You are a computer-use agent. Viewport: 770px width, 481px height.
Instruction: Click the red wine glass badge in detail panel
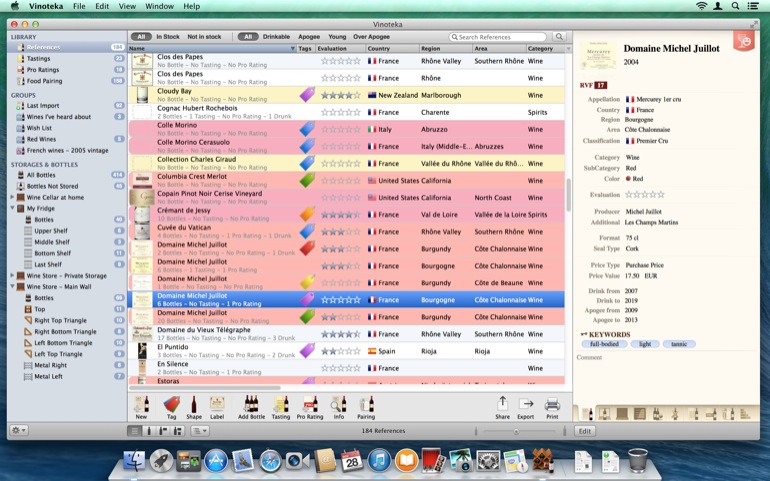[743, 41]
